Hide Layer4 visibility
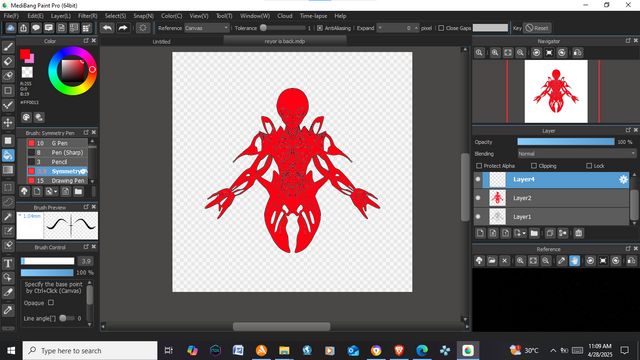The image size is (640, 360). coord(478,179)
